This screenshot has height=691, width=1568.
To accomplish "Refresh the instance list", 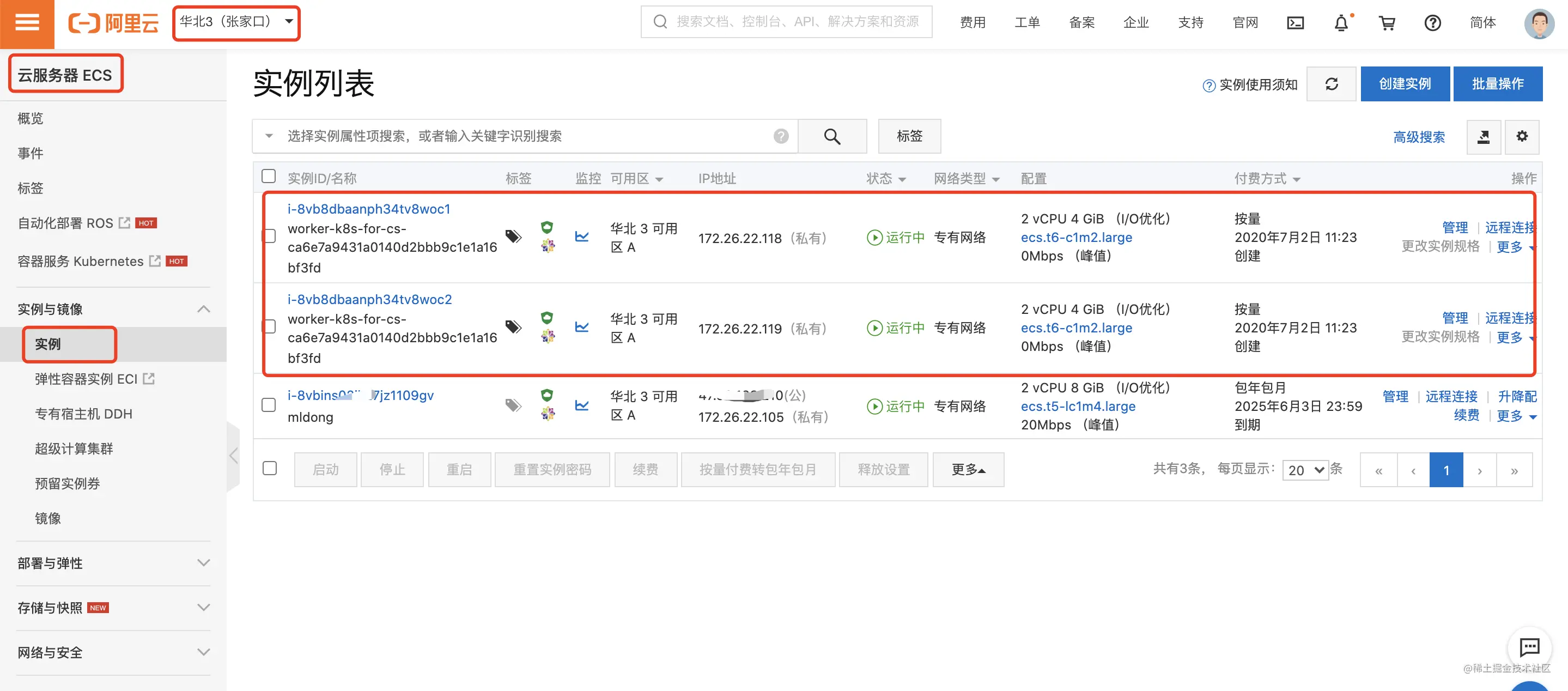I will coord(1331,84).
